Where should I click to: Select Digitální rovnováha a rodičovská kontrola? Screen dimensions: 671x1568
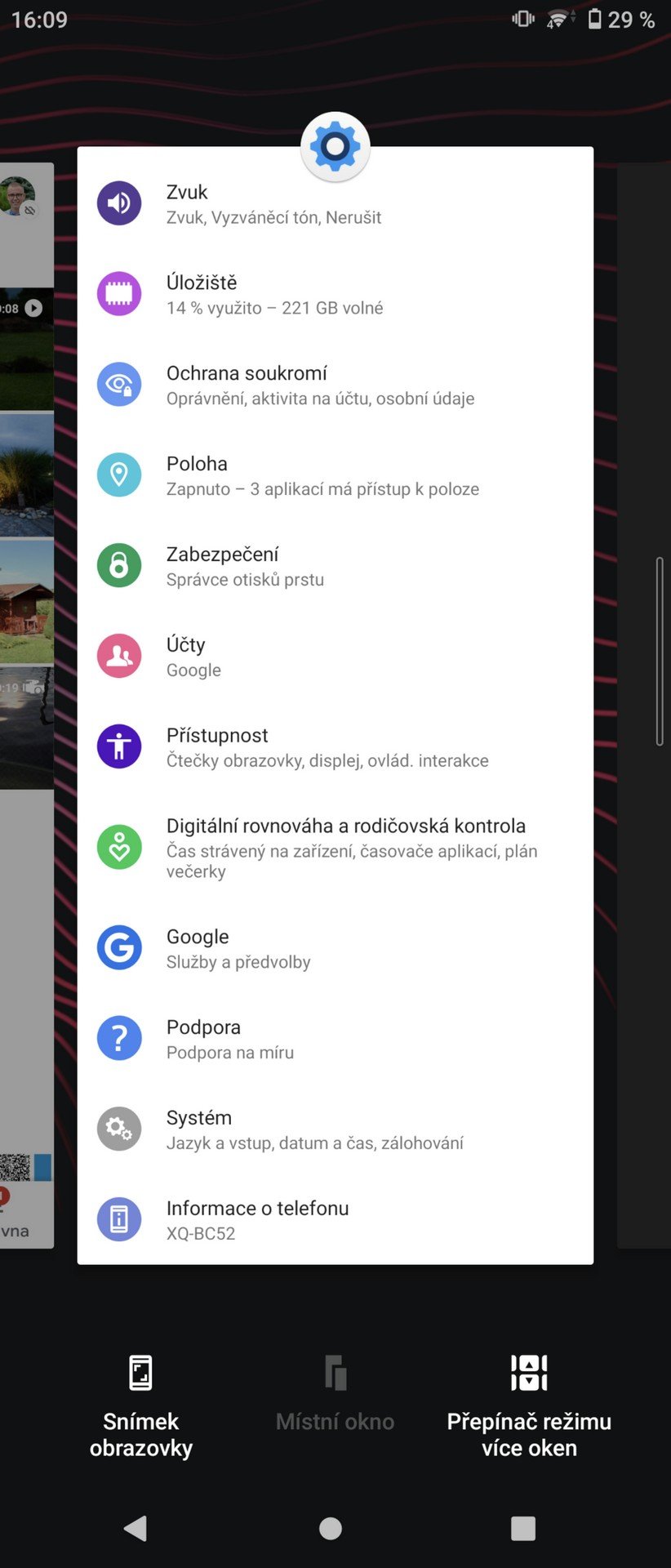tap(335, 848)
